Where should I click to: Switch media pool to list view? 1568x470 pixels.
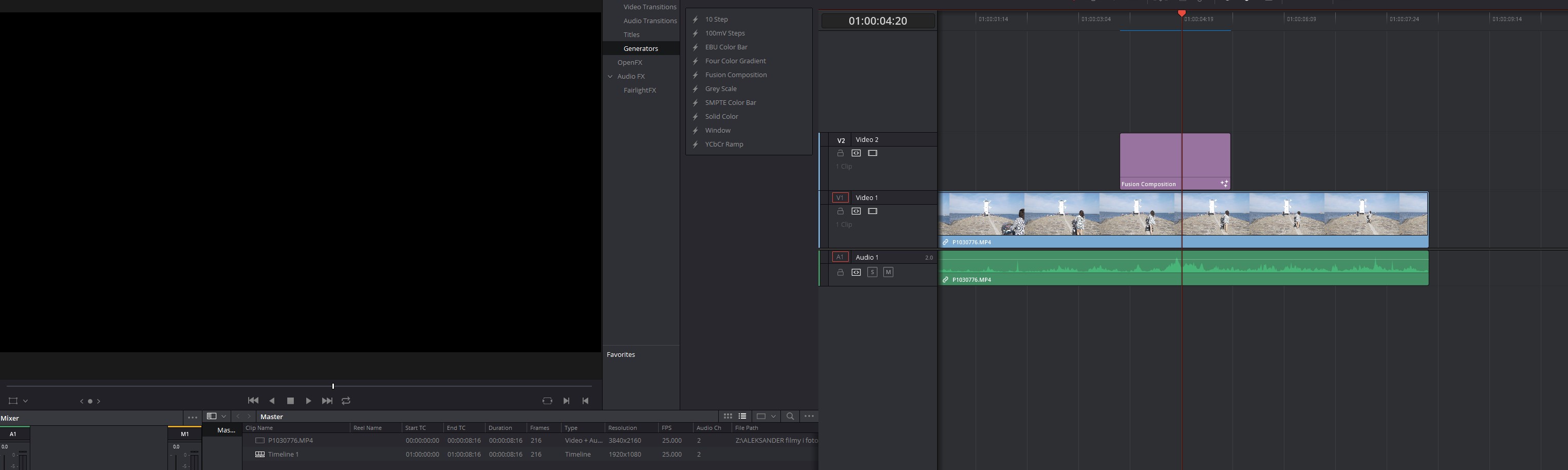[742, 417]
